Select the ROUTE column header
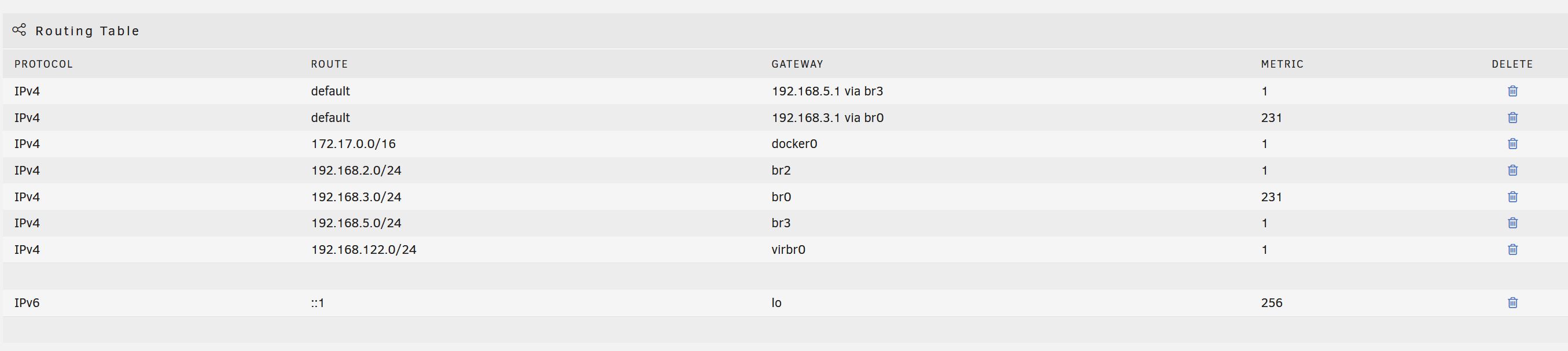This screenshot has width=1568, height=351. pyautogui.click(x=329, y=64)
